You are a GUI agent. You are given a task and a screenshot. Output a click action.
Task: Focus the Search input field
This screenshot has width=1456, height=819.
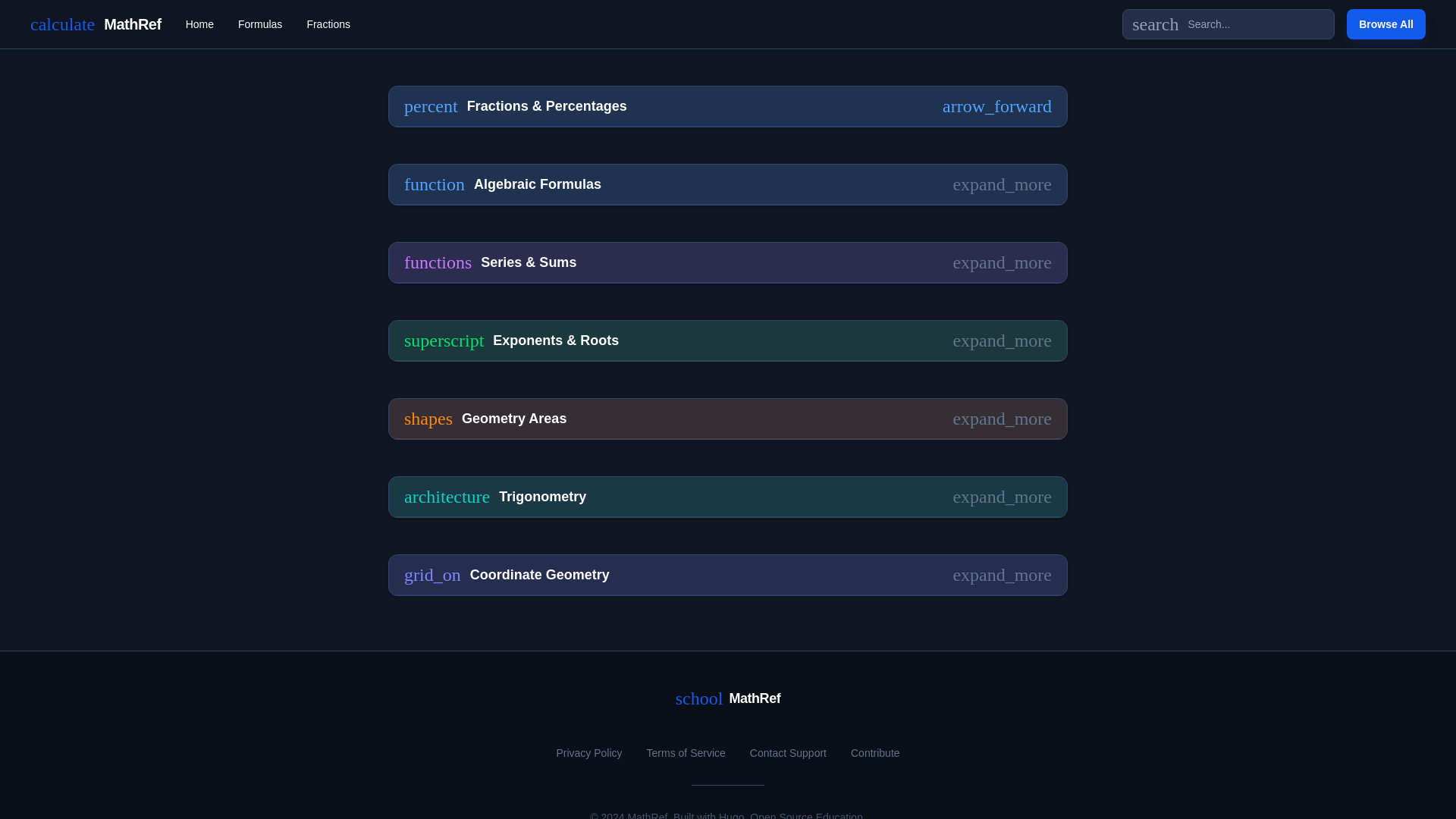[1255, 24]
